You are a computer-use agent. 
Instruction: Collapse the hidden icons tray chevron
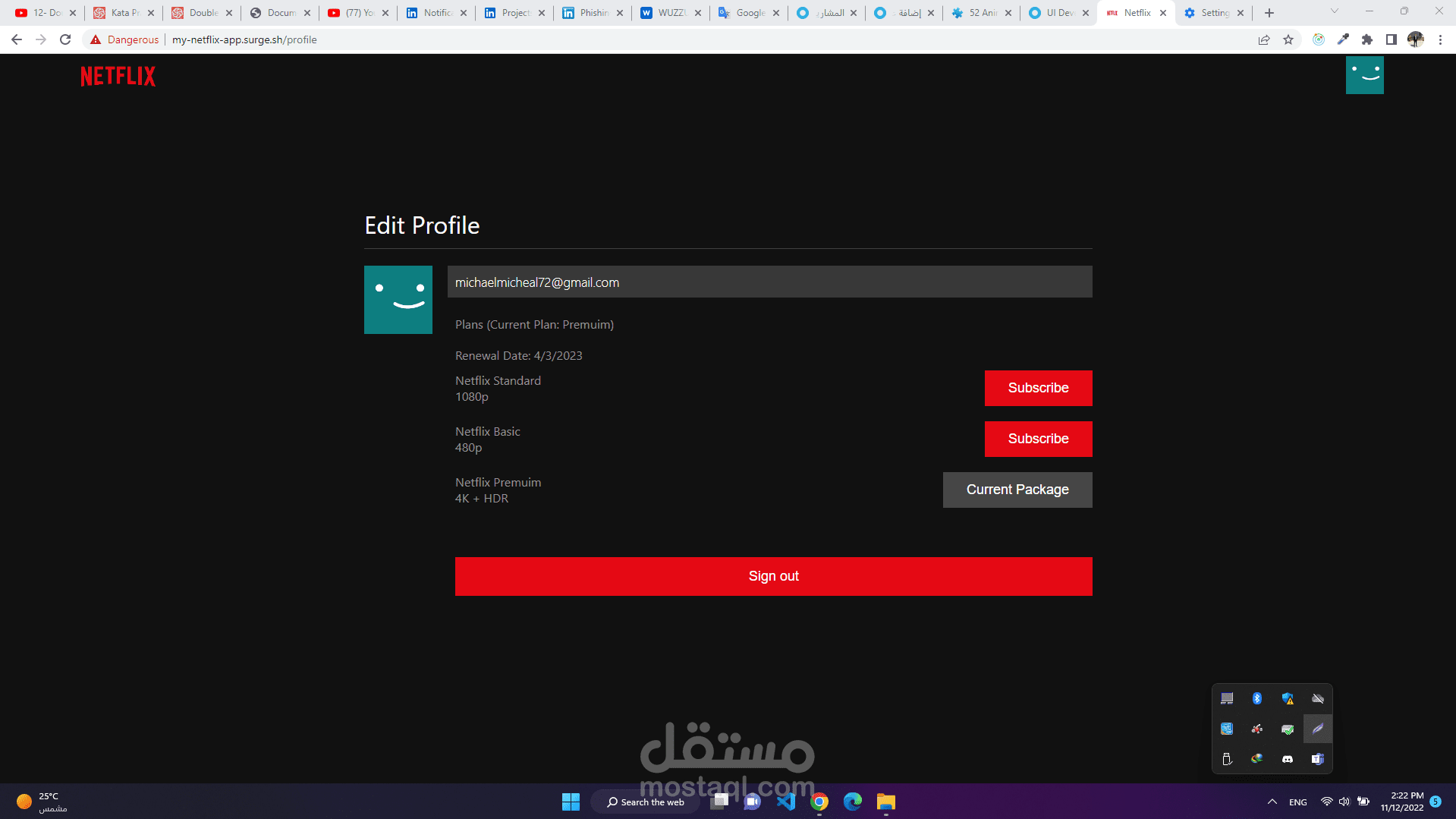tap(1272, 802)
